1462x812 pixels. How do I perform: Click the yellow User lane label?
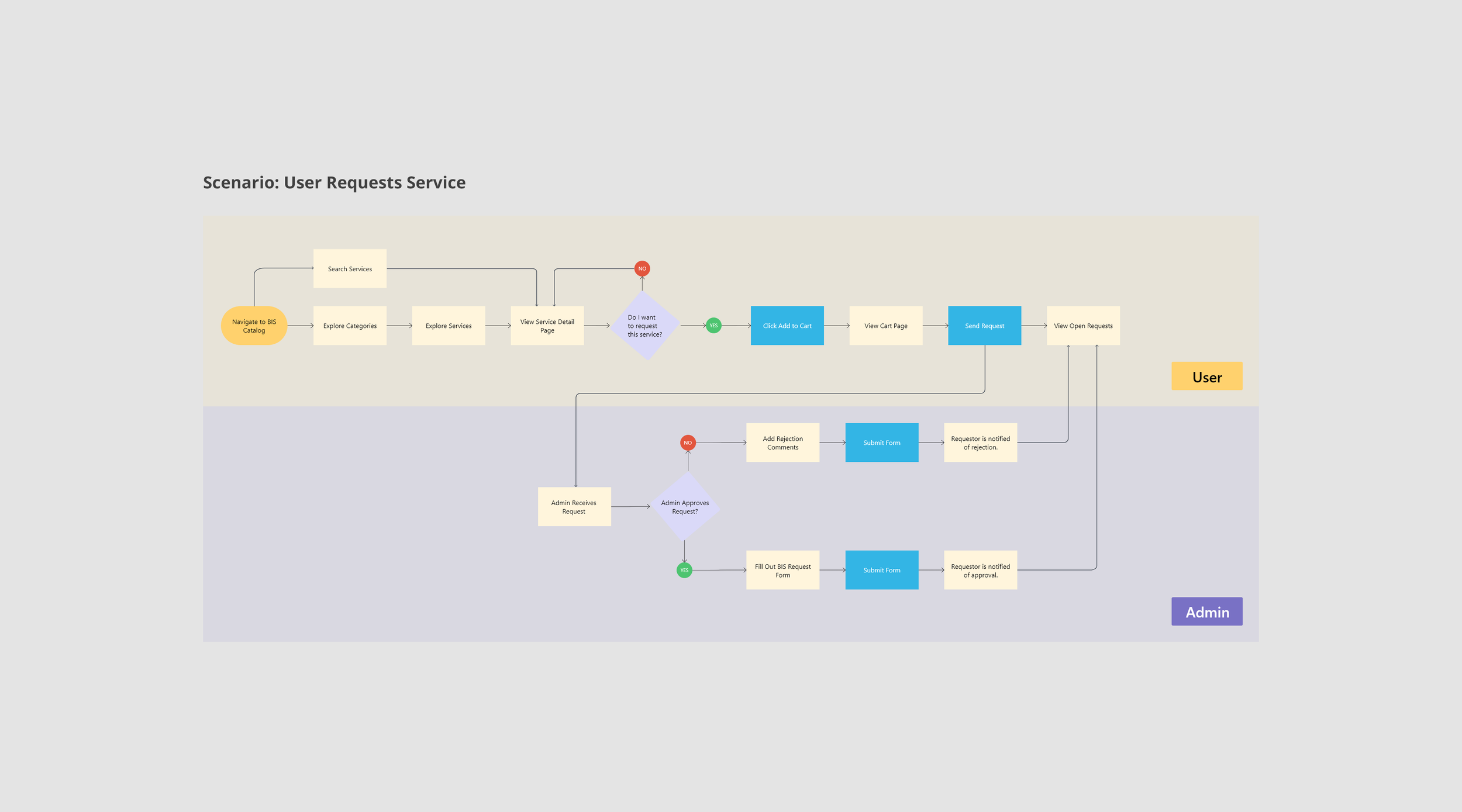(1206, 376)
